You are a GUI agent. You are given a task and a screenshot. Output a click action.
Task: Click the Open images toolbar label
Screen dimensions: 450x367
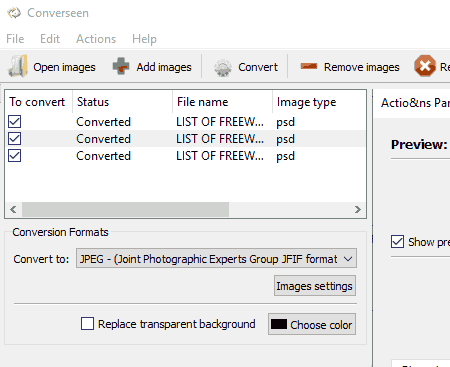(64, 67)
